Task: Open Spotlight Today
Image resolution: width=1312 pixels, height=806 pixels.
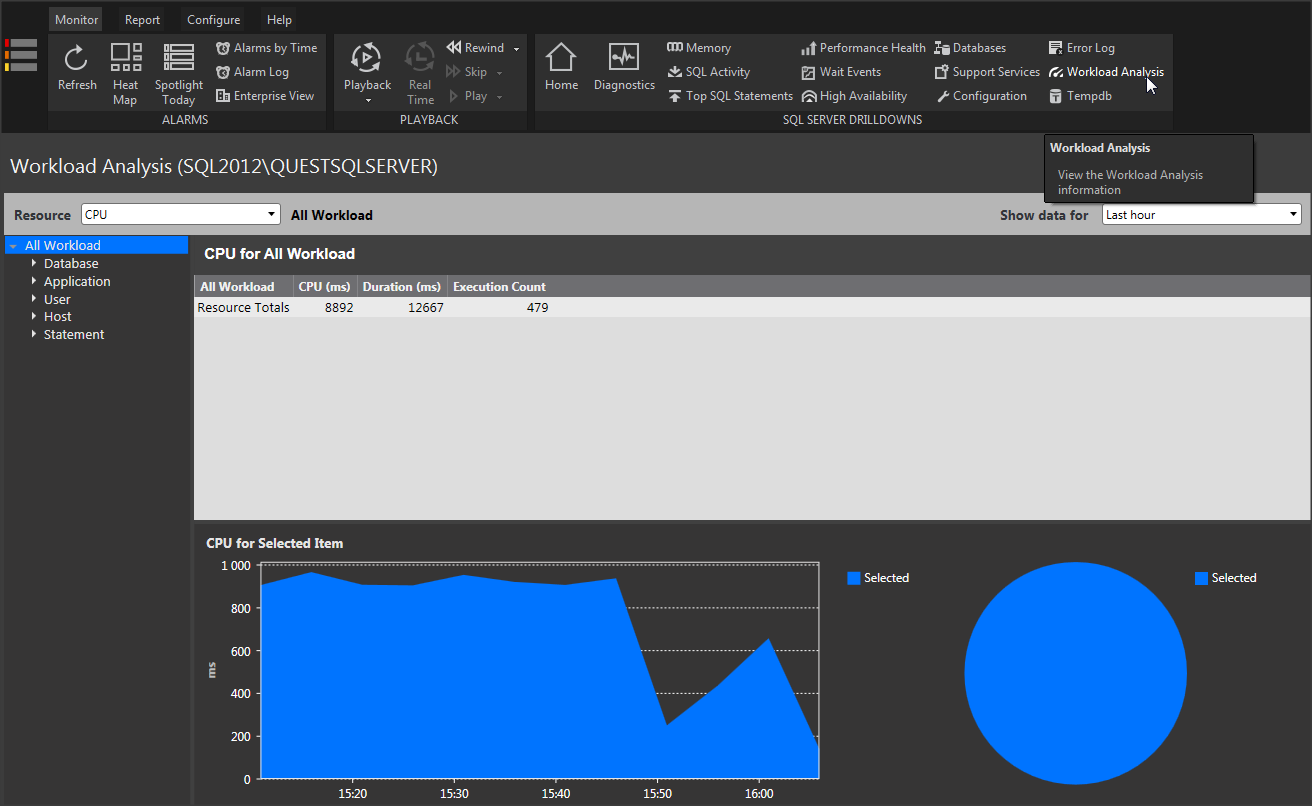Action: (179, 74)
